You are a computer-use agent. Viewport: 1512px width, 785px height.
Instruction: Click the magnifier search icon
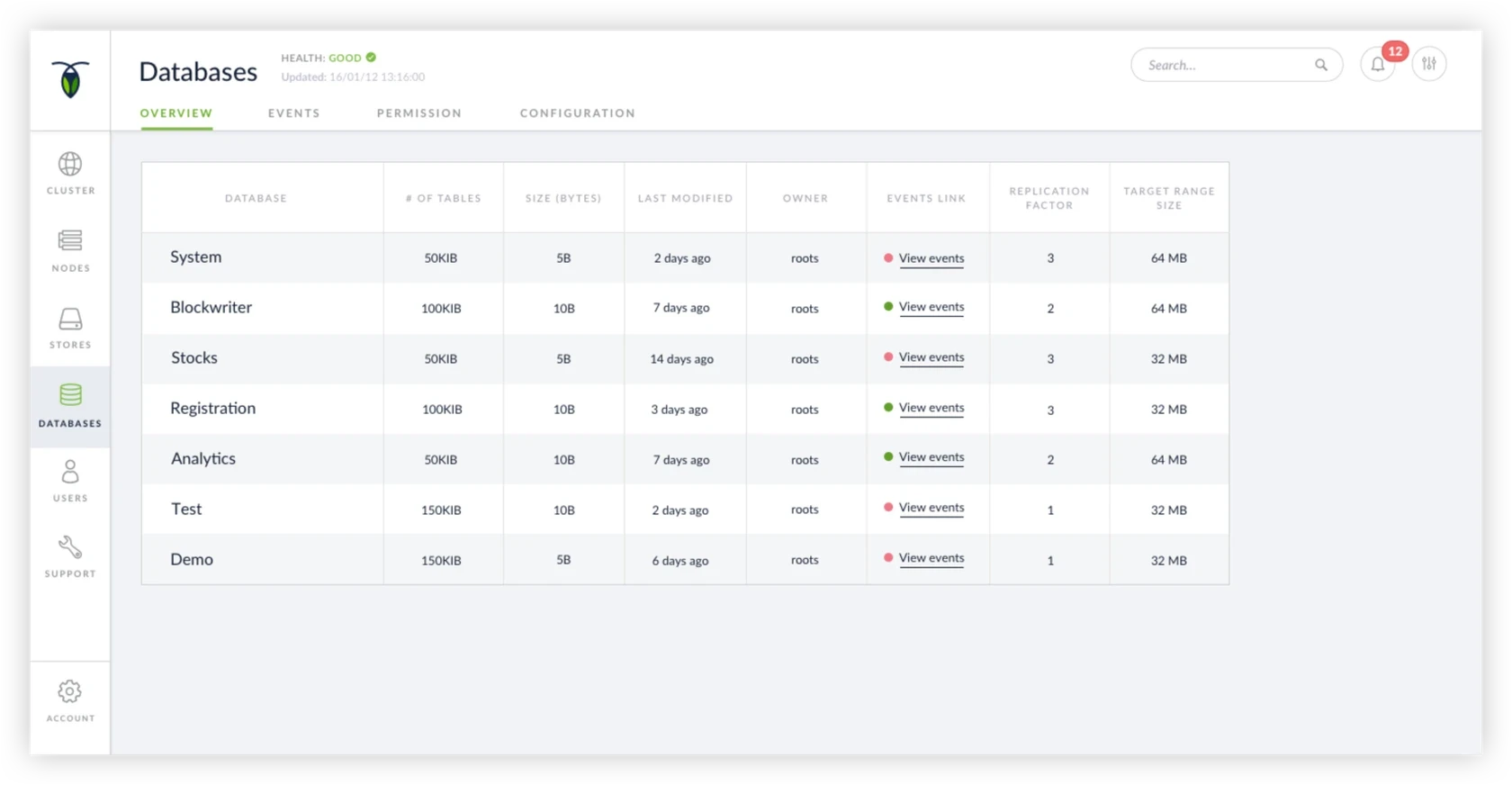[x=1321, y=65]
